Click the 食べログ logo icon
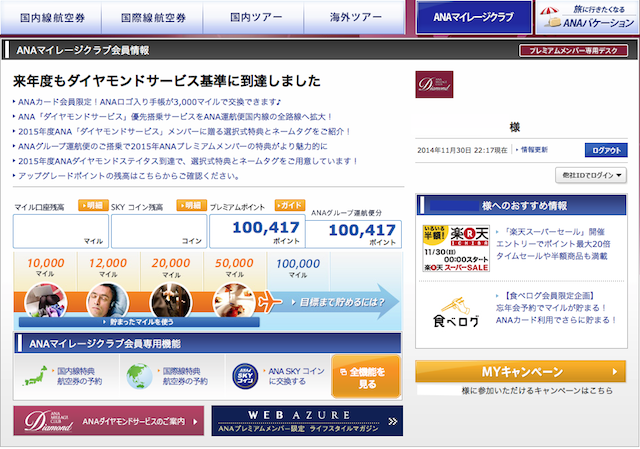The width and height of the screenshot is (640, 449). tap(456, 312)
